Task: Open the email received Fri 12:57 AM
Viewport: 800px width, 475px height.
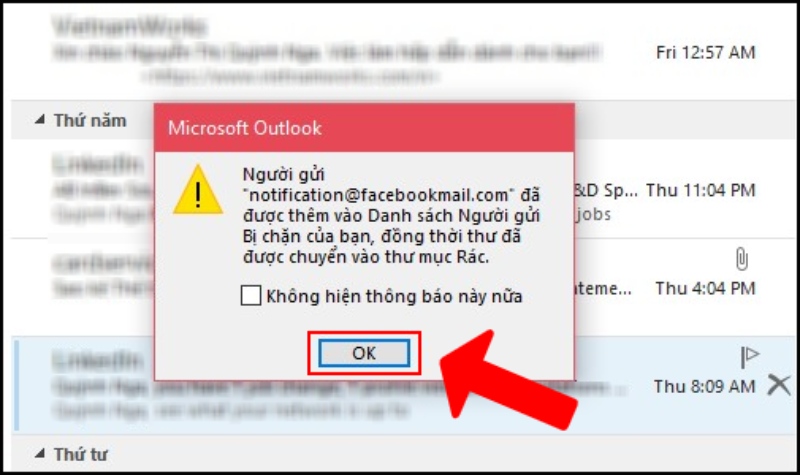Action: click(403, 52)
